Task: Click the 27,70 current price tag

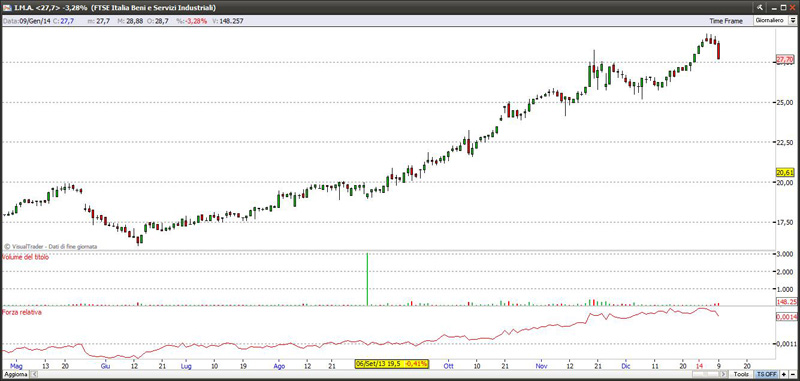Action: (784, 60)
